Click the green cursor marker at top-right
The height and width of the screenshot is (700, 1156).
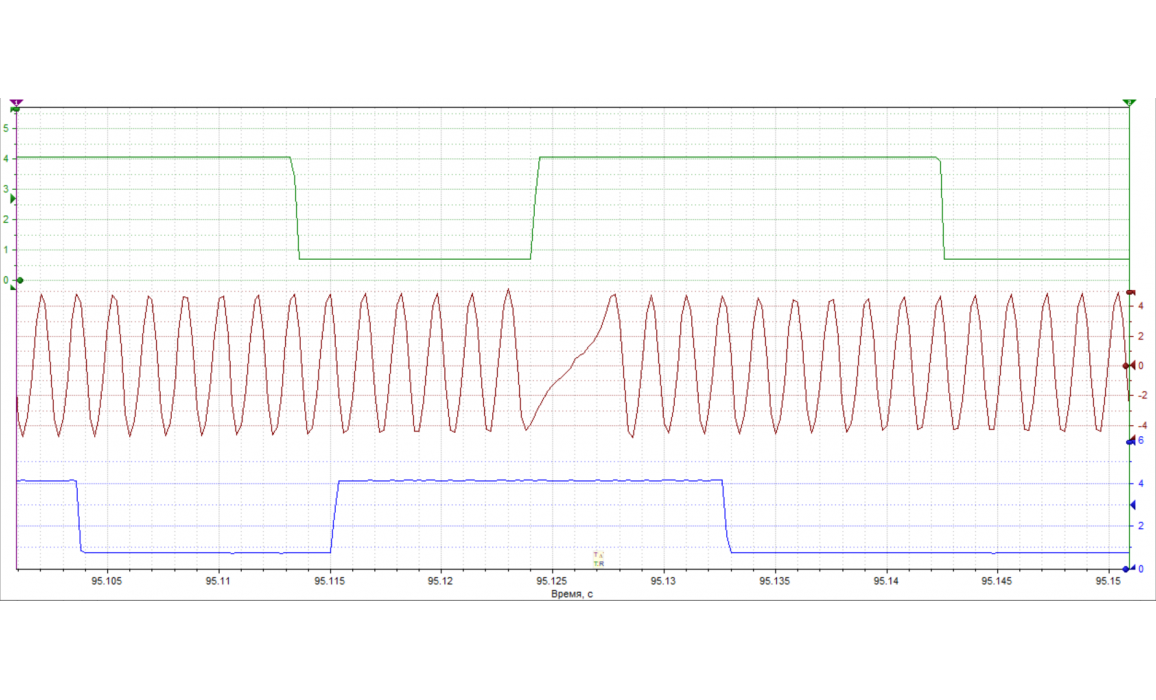(x=1129, y=102)
